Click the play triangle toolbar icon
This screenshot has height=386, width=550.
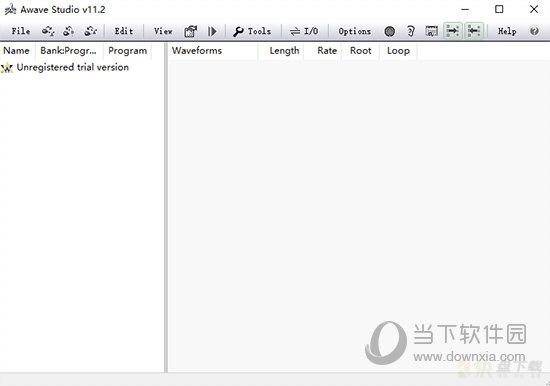(212, 31)
